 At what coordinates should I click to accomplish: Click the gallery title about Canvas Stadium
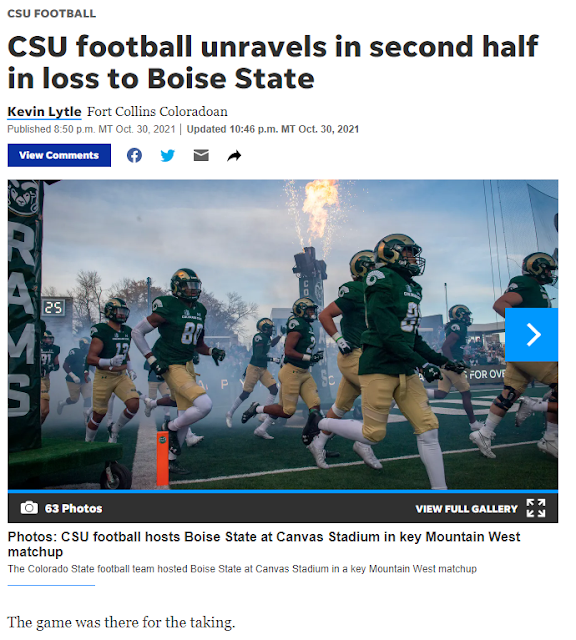[264, 544]
